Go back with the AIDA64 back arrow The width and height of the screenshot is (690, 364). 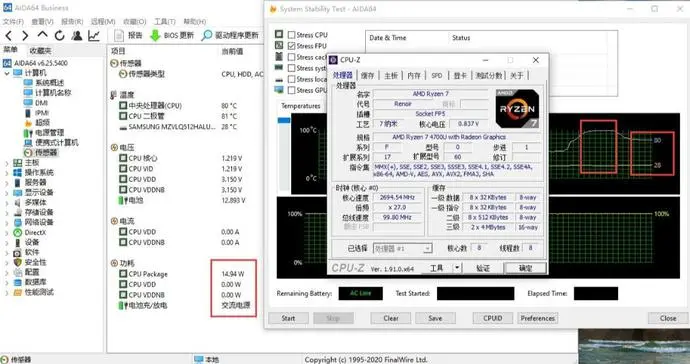[x=9, y=36]
